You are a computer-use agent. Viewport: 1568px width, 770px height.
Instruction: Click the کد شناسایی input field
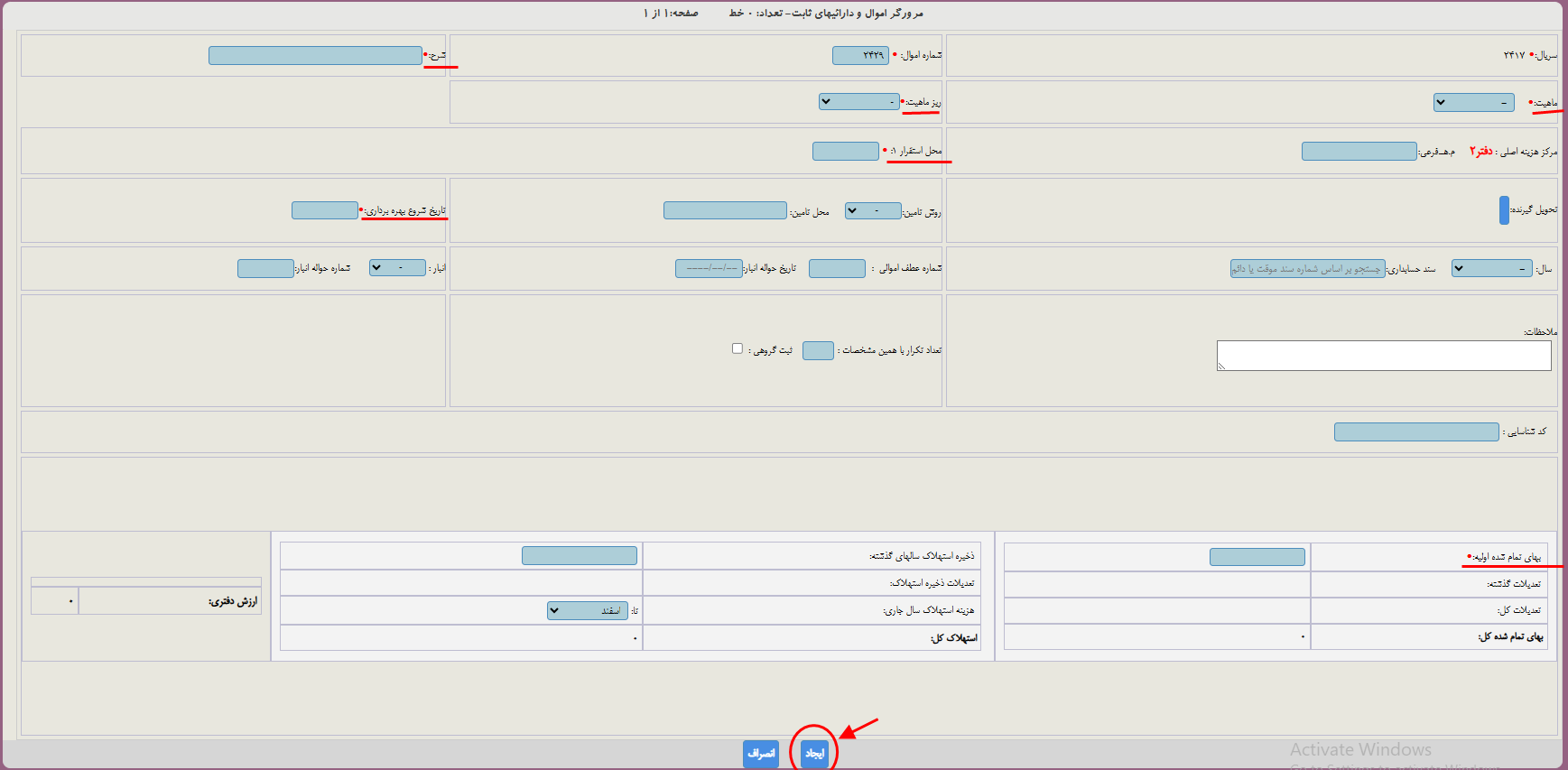point(1415,432)
